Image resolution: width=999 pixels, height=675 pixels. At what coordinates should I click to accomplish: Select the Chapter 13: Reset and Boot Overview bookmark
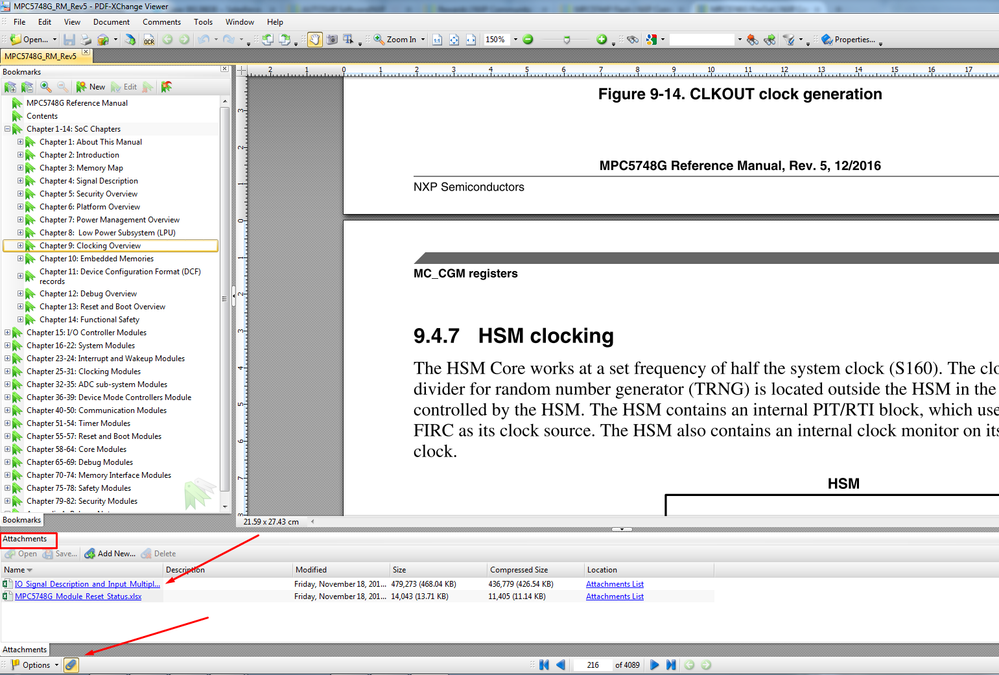[x=102, y=307]
